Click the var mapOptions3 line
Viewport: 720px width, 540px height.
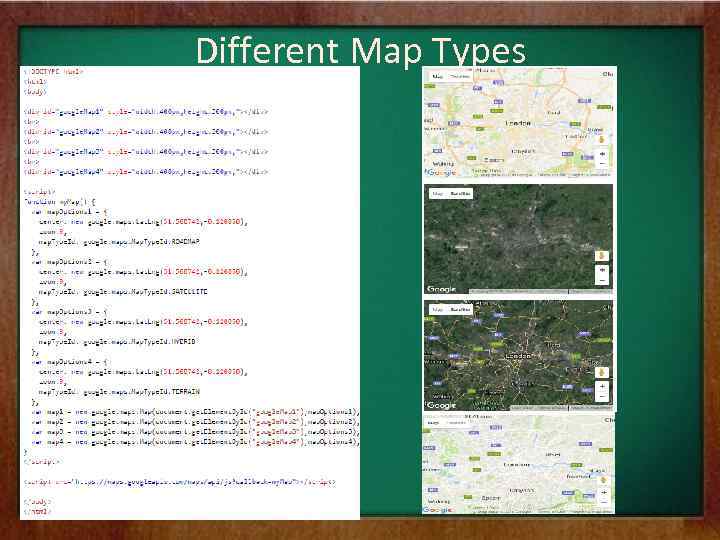[x=70, y=312]
